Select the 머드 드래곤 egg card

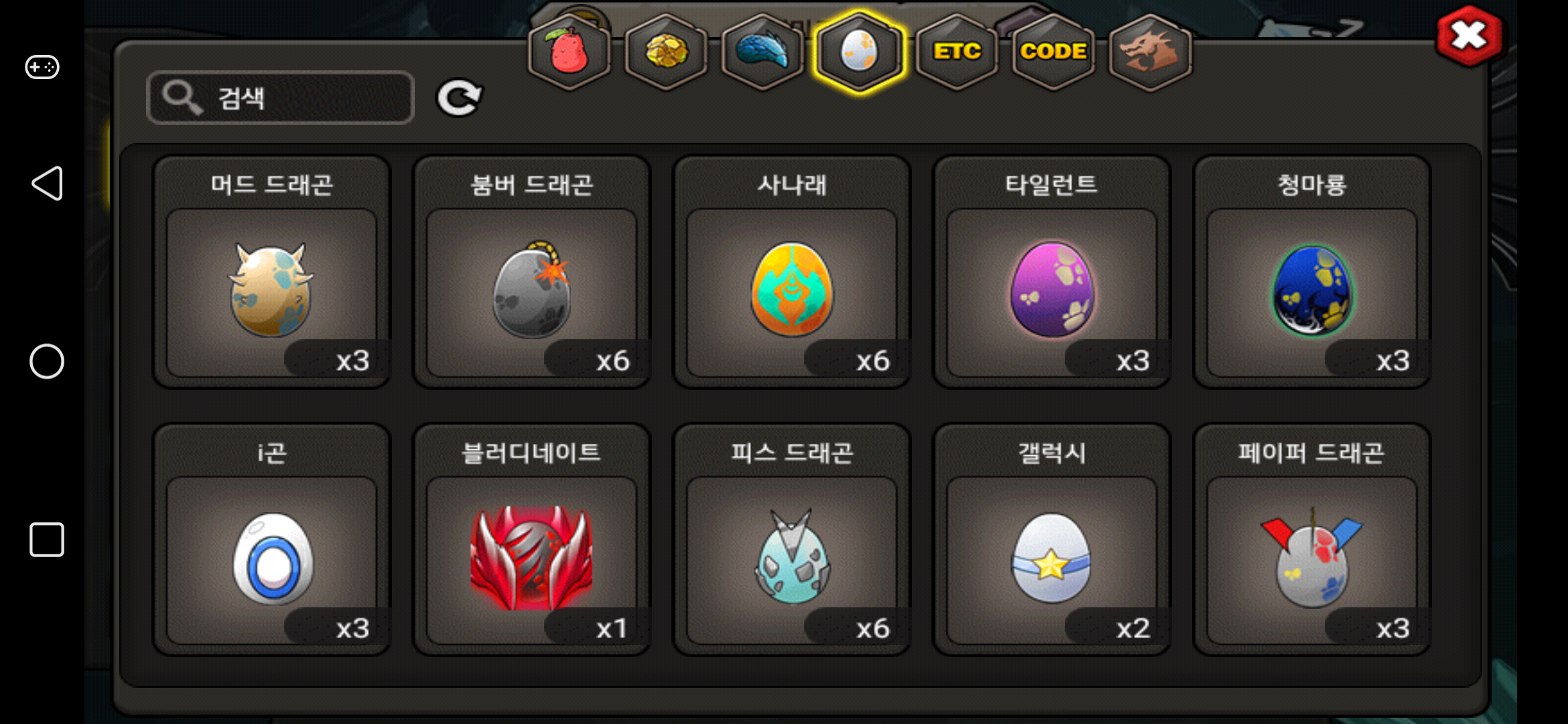click(271, 271)
